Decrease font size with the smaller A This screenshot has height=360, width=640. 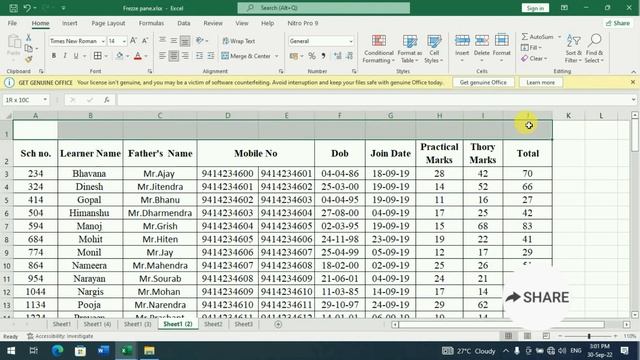coord(144,41)
